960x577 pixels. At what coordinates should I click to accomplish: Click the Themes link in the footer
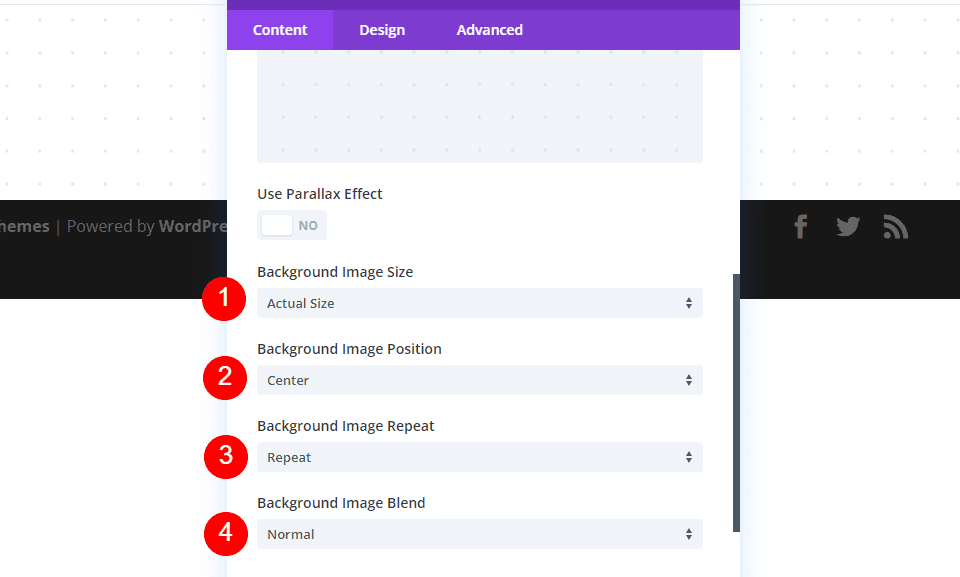tap(25, 226)
